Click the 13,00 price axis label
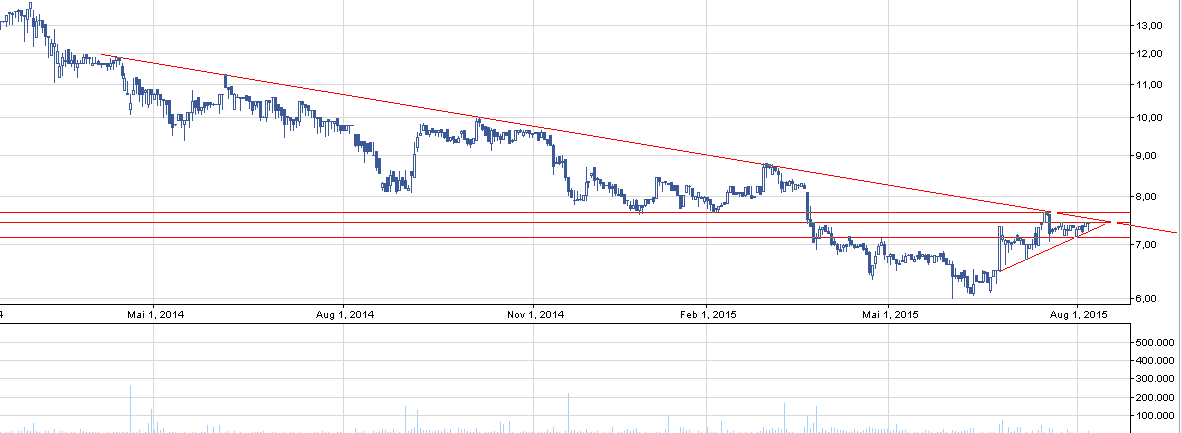Viewport: 1182px width, 433px height. tap(1140, 25)
